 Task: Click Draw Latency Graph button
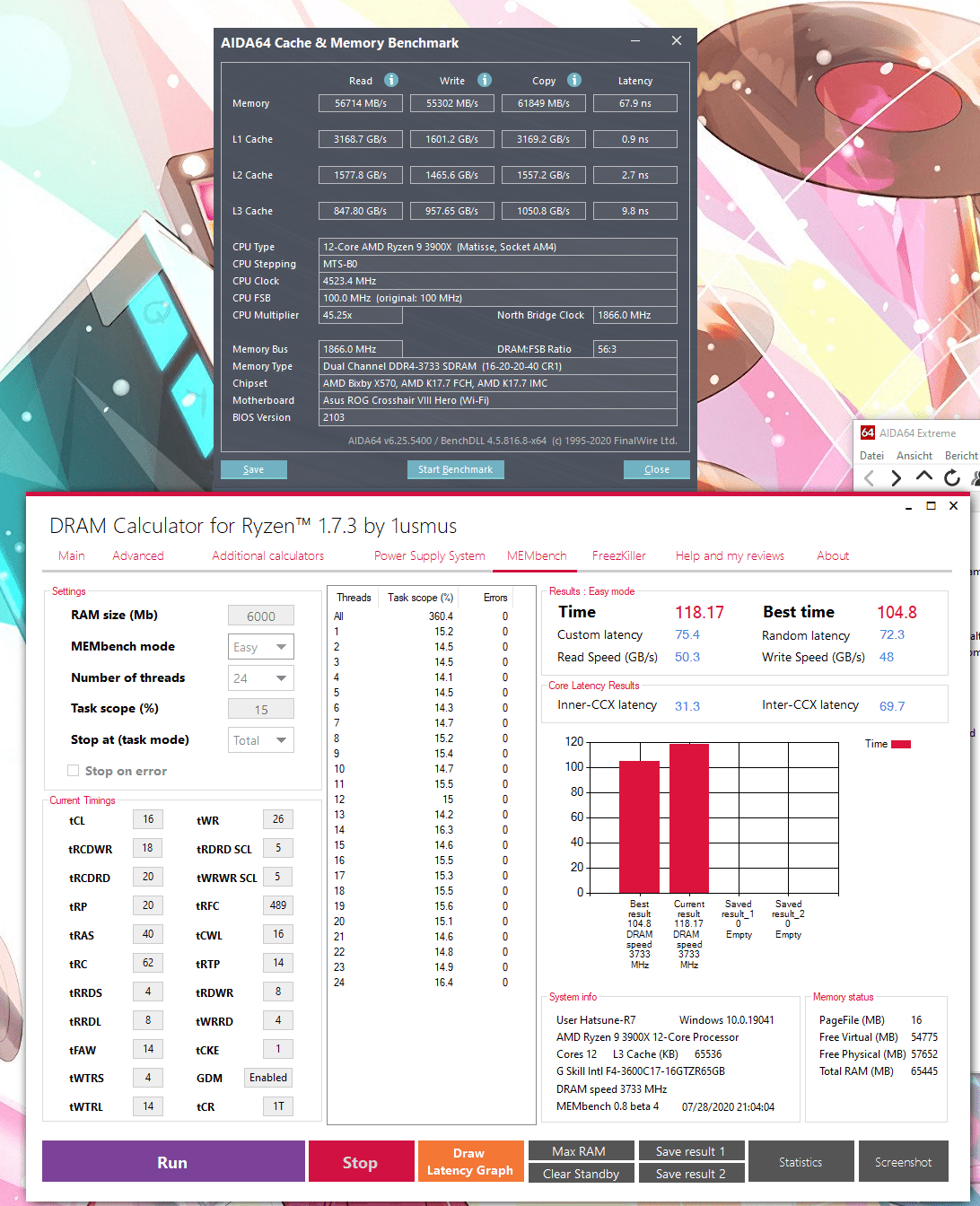tap(470, 1162)
